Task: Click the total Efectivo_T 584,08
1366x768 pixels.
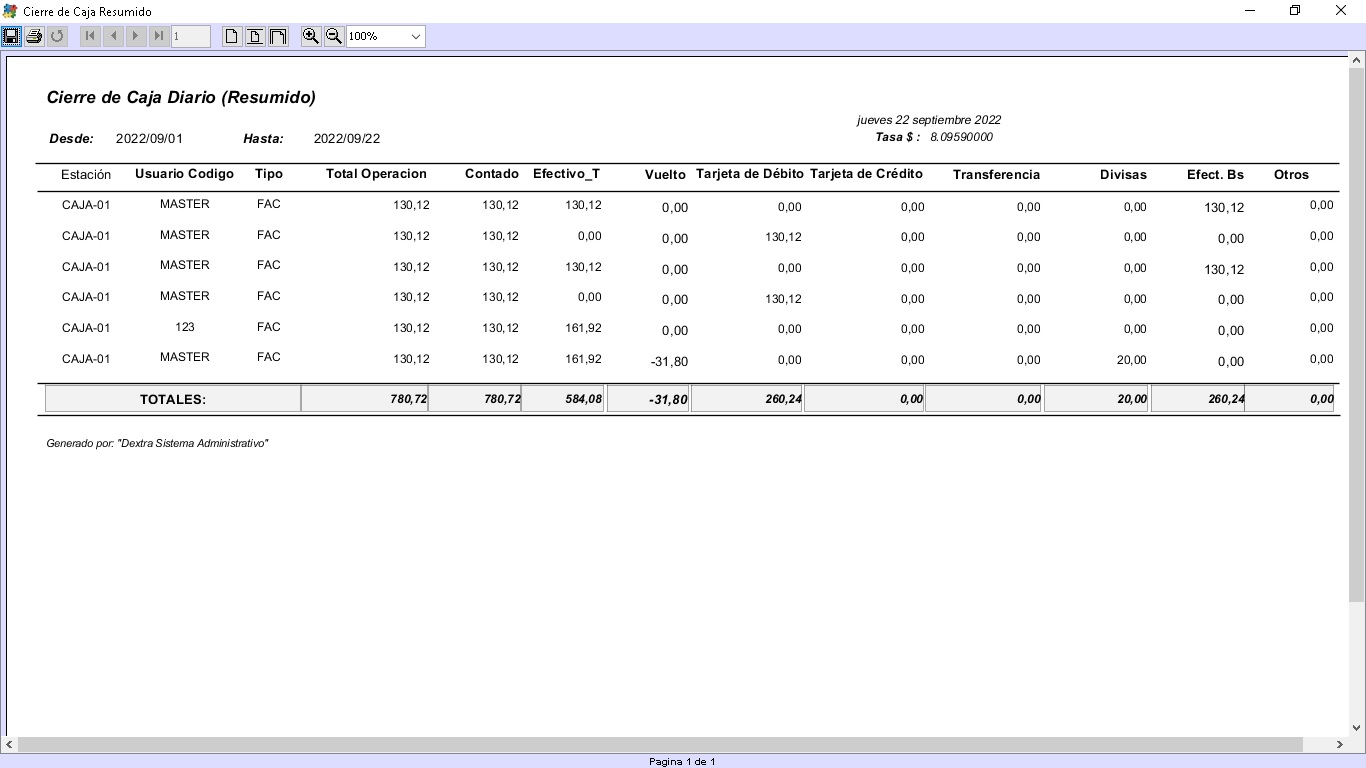Action: [583, 399]
